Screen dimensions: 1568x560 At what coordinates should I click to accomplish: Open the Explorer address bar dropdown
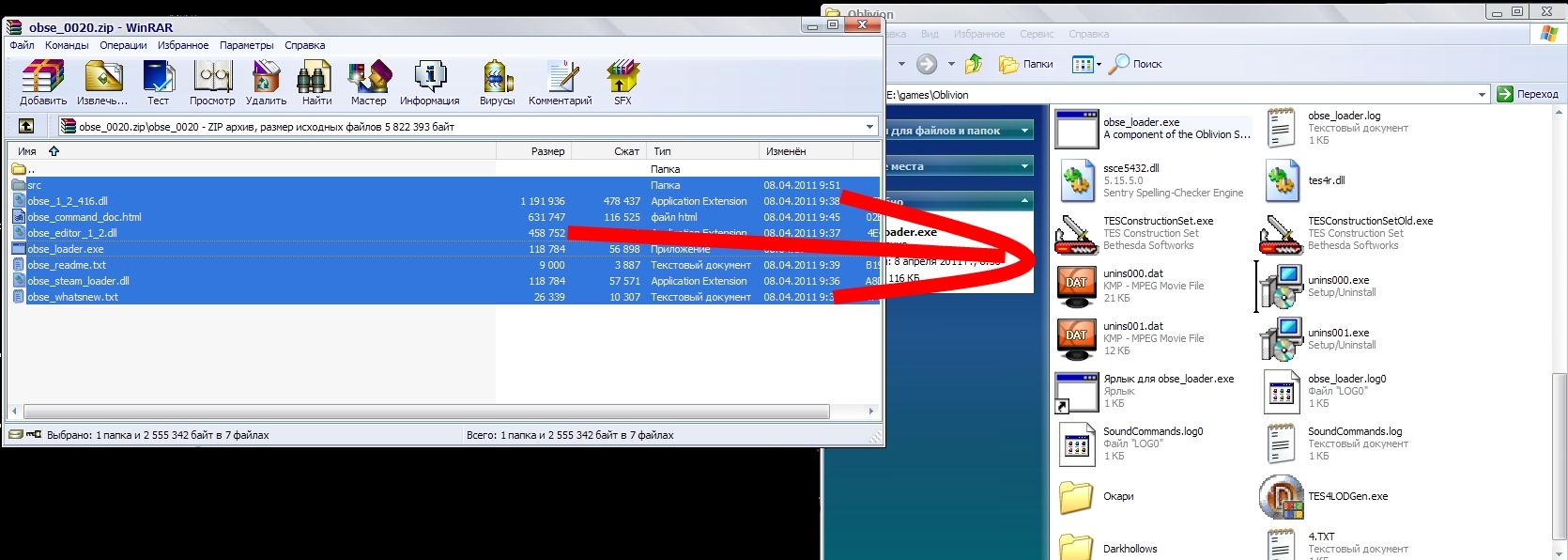tap(1482, 94)
